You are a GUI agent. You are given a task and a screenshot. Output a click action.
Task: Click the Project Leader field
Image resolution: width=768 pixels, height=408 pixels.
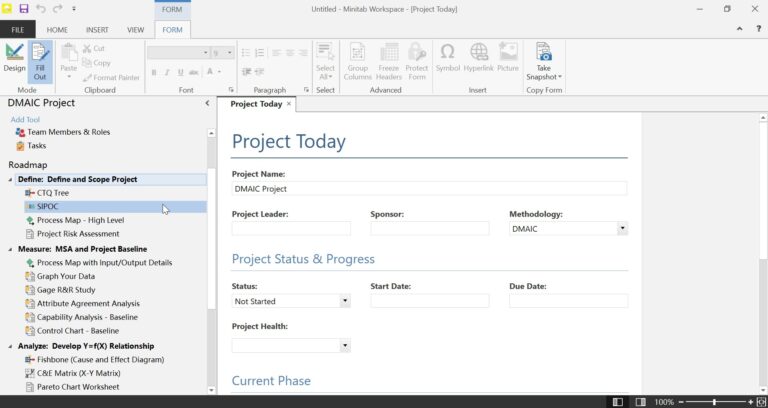(291, 229)
